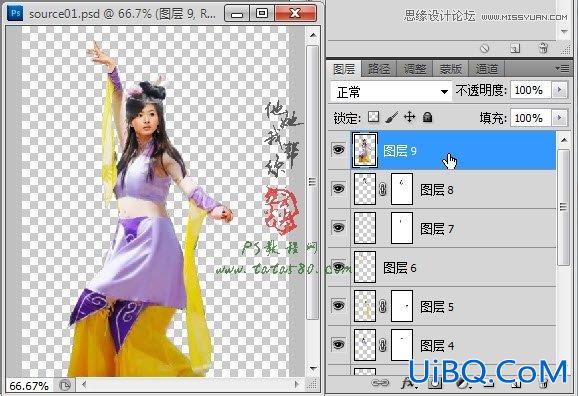Switch to 调整 tab
The height and width of the screenshot is (396, 578).
415,69
